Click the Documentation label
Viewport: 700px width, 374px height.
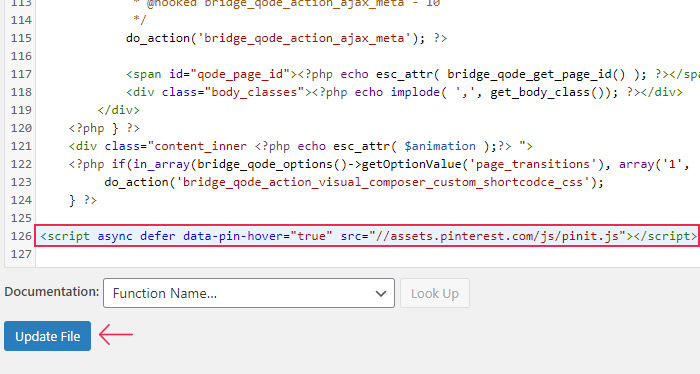(x=52, y=291)
